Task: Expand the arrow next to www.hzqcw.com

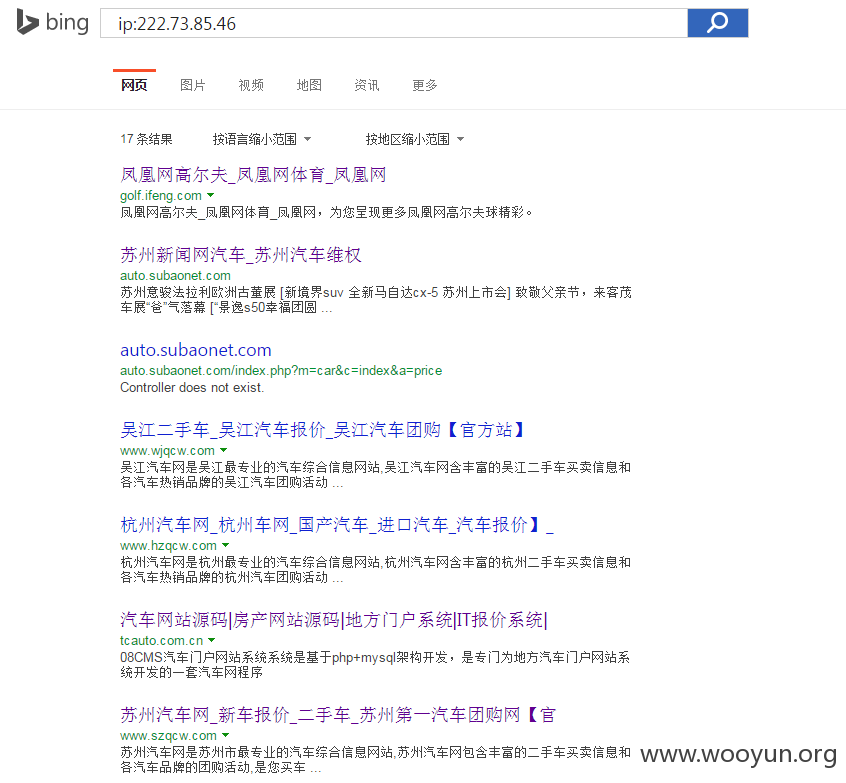Action: pyautogui.click(x=226, y=545)
